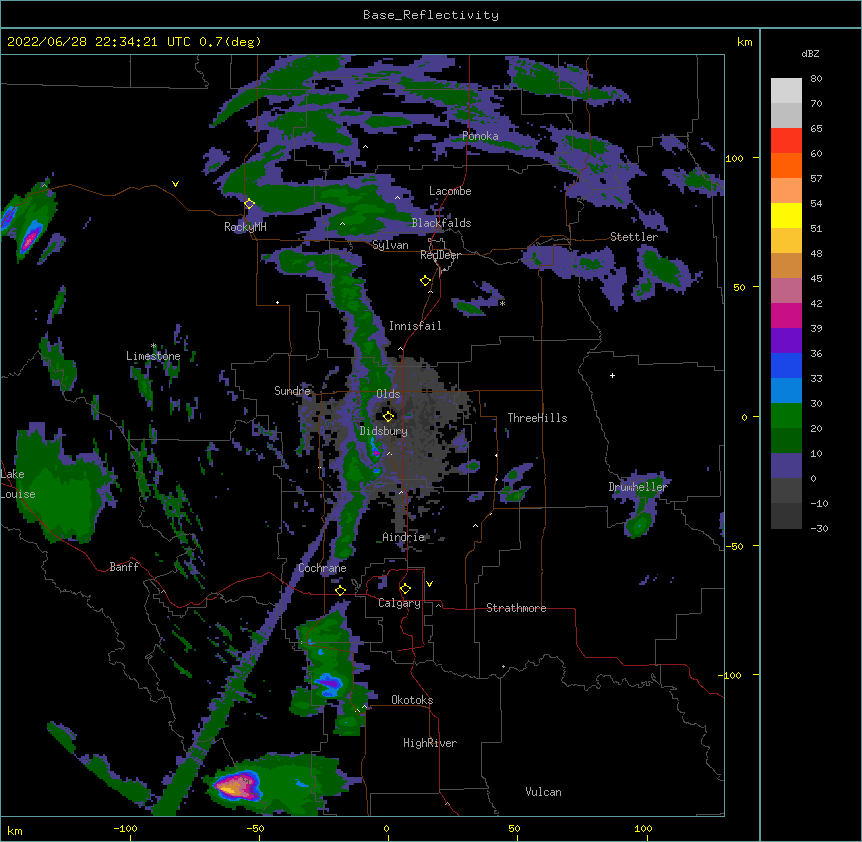Click the ThreeHills town label
Screen dimensions: 862x842
pyautogui.click(x=537, y=418)
